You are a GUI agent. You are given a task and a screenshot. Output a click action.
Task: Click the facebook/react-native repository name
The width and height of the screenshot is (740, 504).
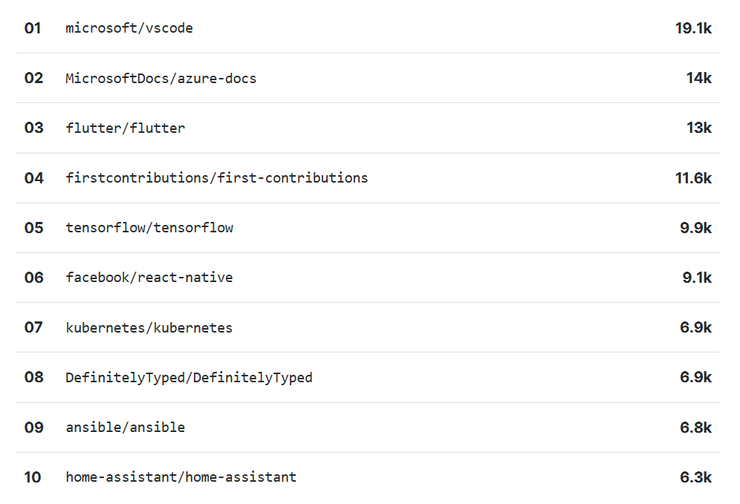(x=149, y=277)
